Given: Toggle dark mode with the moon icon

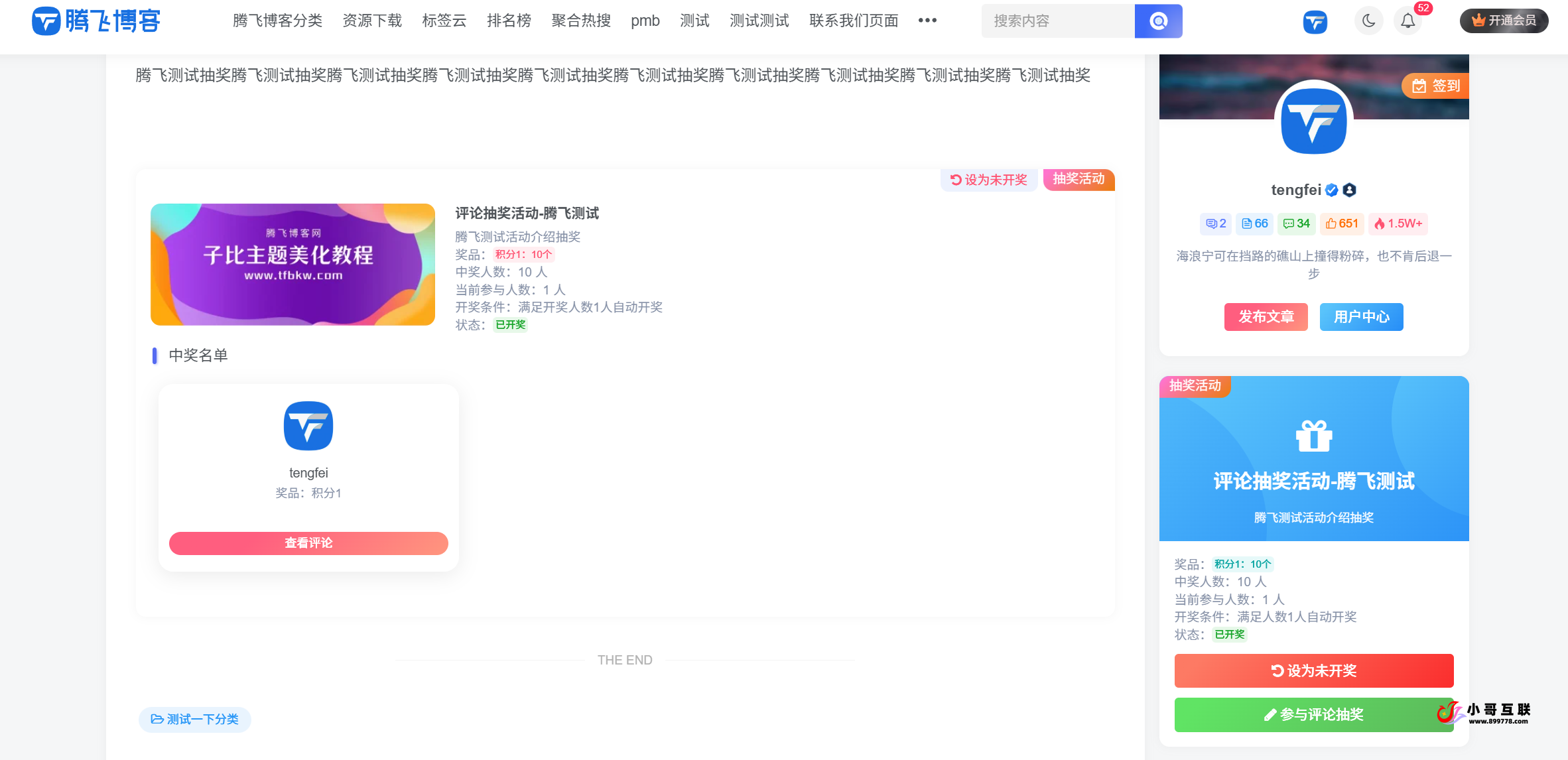Looking at the screenshot, I should point(1368,21).
